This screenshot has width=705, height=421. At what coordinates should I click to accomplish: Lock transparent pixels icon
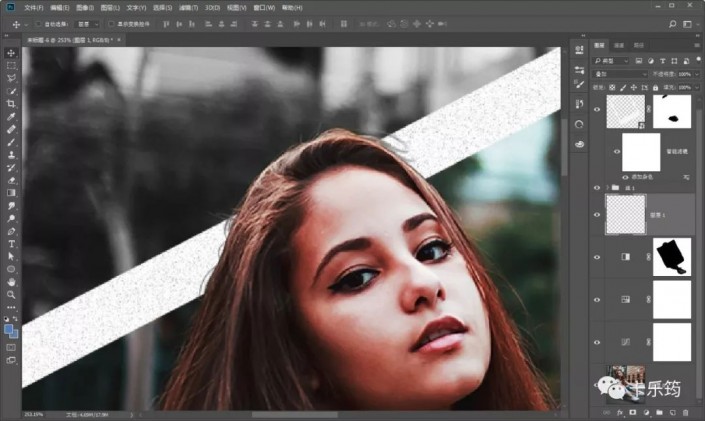coord(612,87)
